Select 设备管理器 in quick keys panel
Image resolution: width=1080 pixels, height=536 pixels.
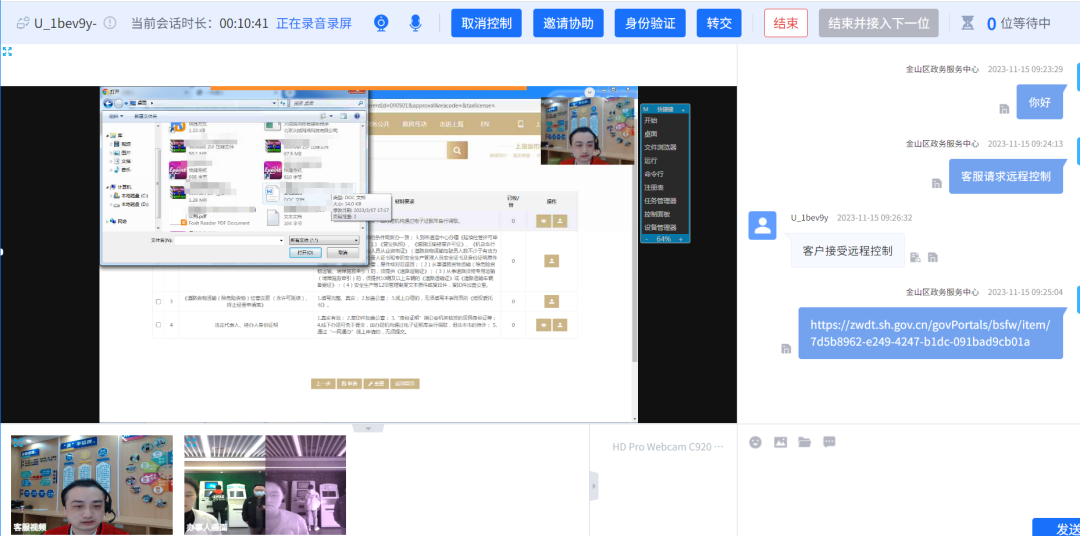pyautogui.click(x=660, y=227)
